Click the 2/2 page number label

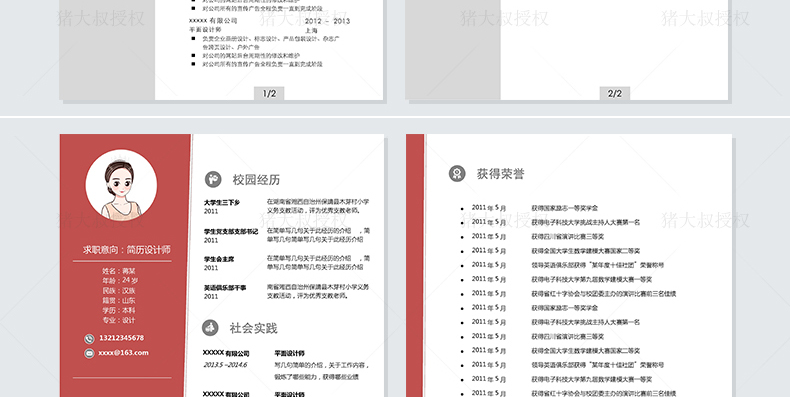click(615, 94)
